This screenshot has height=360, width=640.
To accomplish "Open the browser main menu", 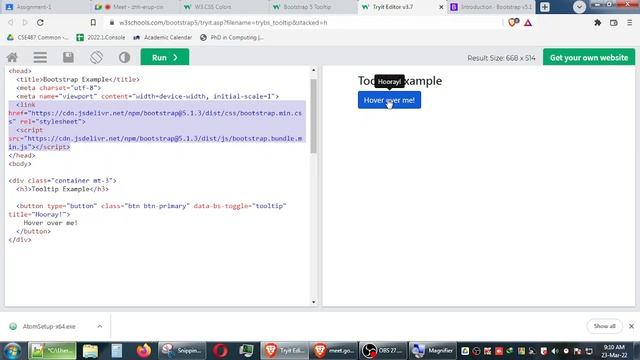I will click(x=629, y=23).
